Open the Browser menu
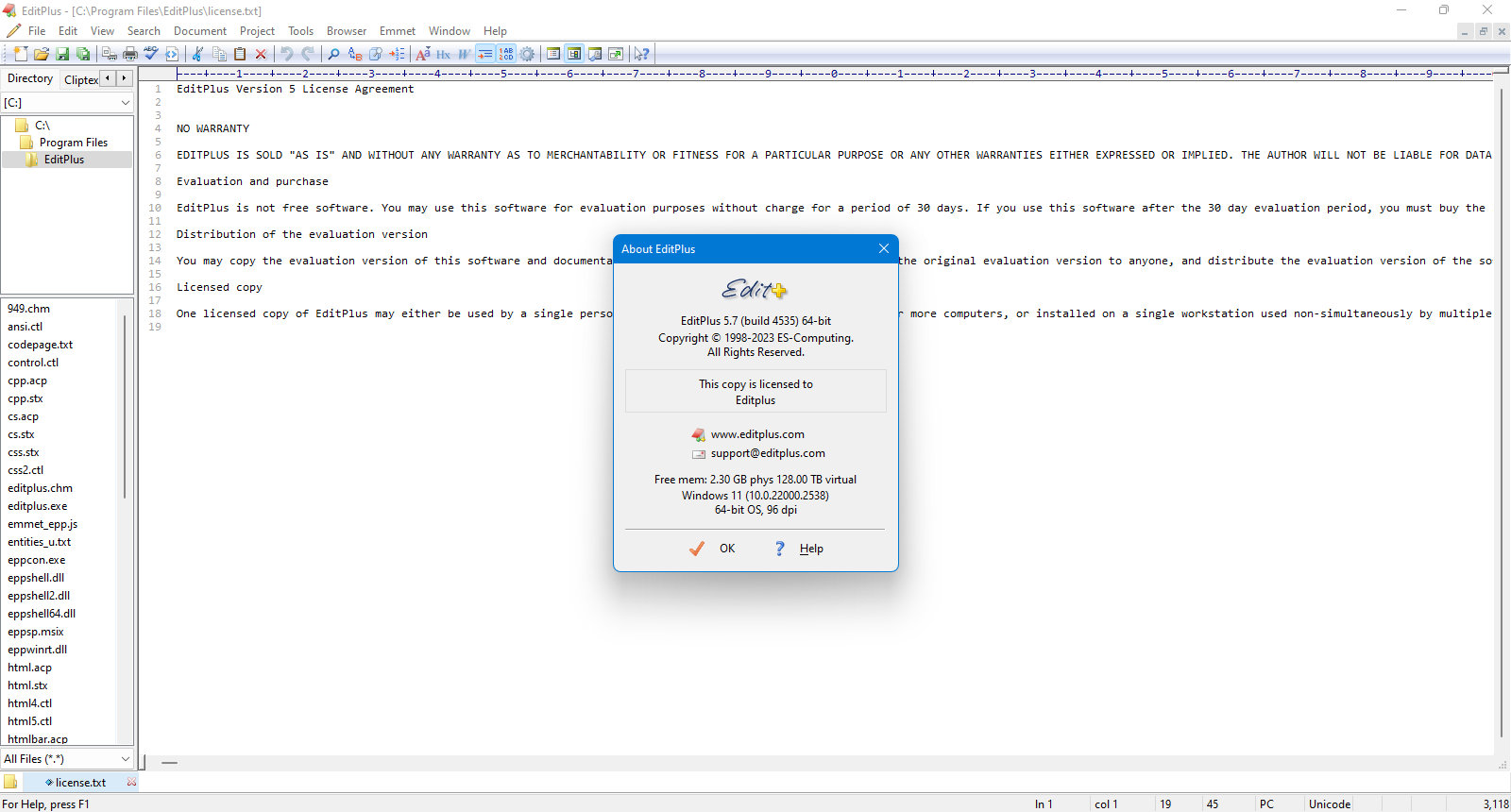 coord(347,31)
